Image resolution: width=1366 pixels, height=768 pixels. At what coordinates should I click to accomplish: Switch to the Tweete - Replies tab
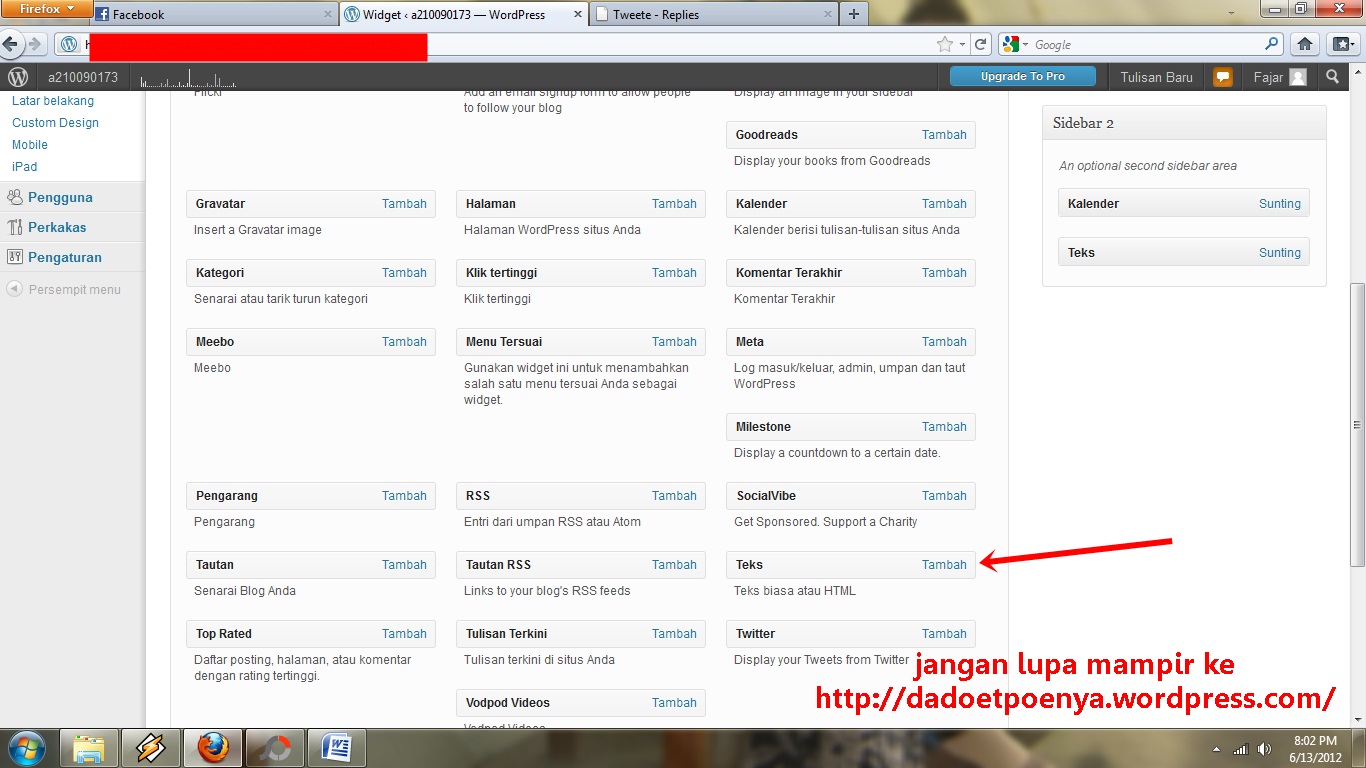(x=714, y=15)
